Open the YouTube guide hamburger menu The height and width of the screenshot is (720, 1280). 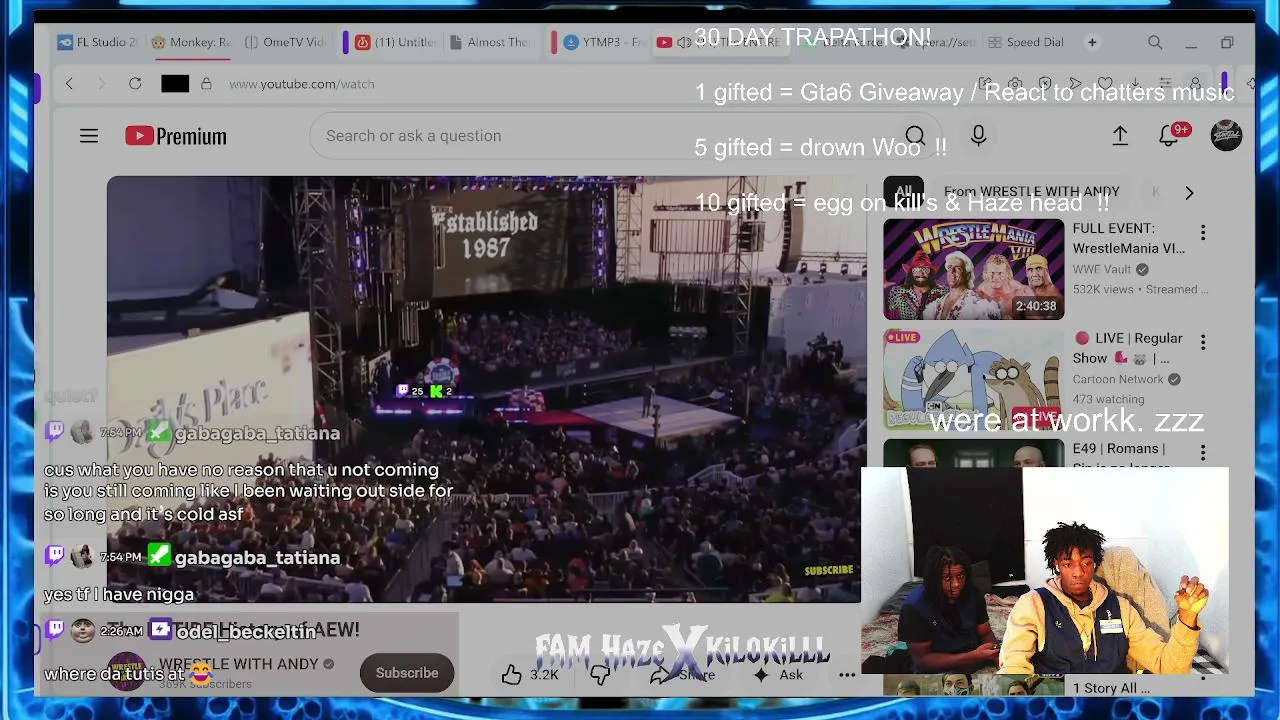coord(89,136)
